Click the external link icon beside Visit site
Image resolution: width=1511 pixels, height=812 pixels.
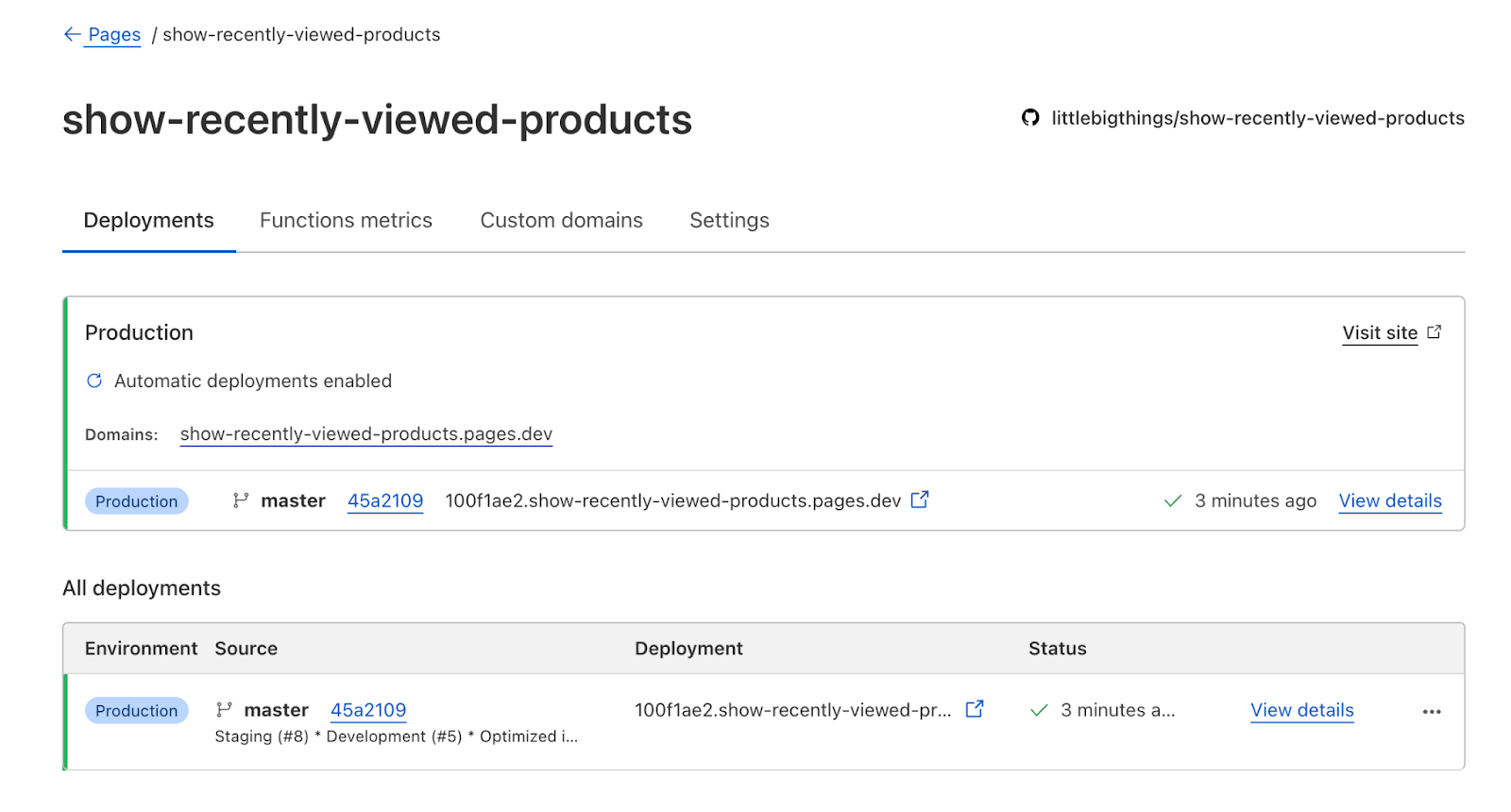[1434, 332]
